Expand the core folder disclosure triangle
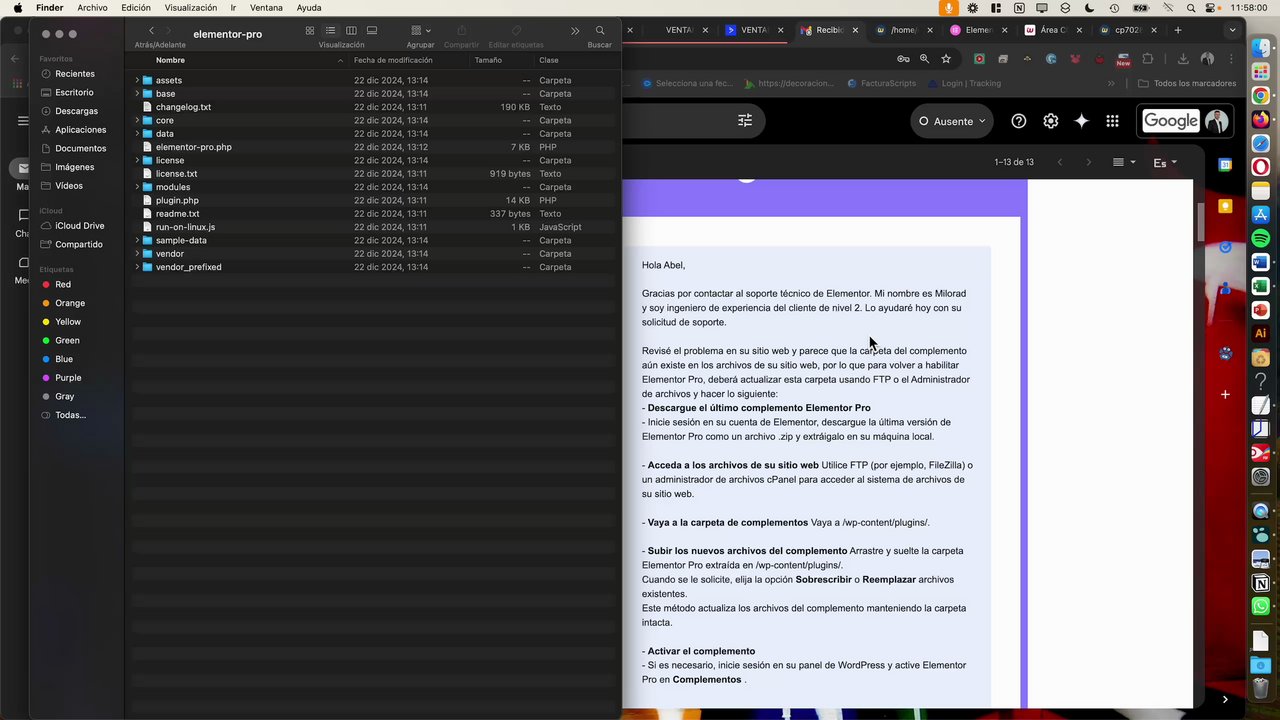Image resolution: width=1280 pixels, height=720 pixels. point(137,120)
